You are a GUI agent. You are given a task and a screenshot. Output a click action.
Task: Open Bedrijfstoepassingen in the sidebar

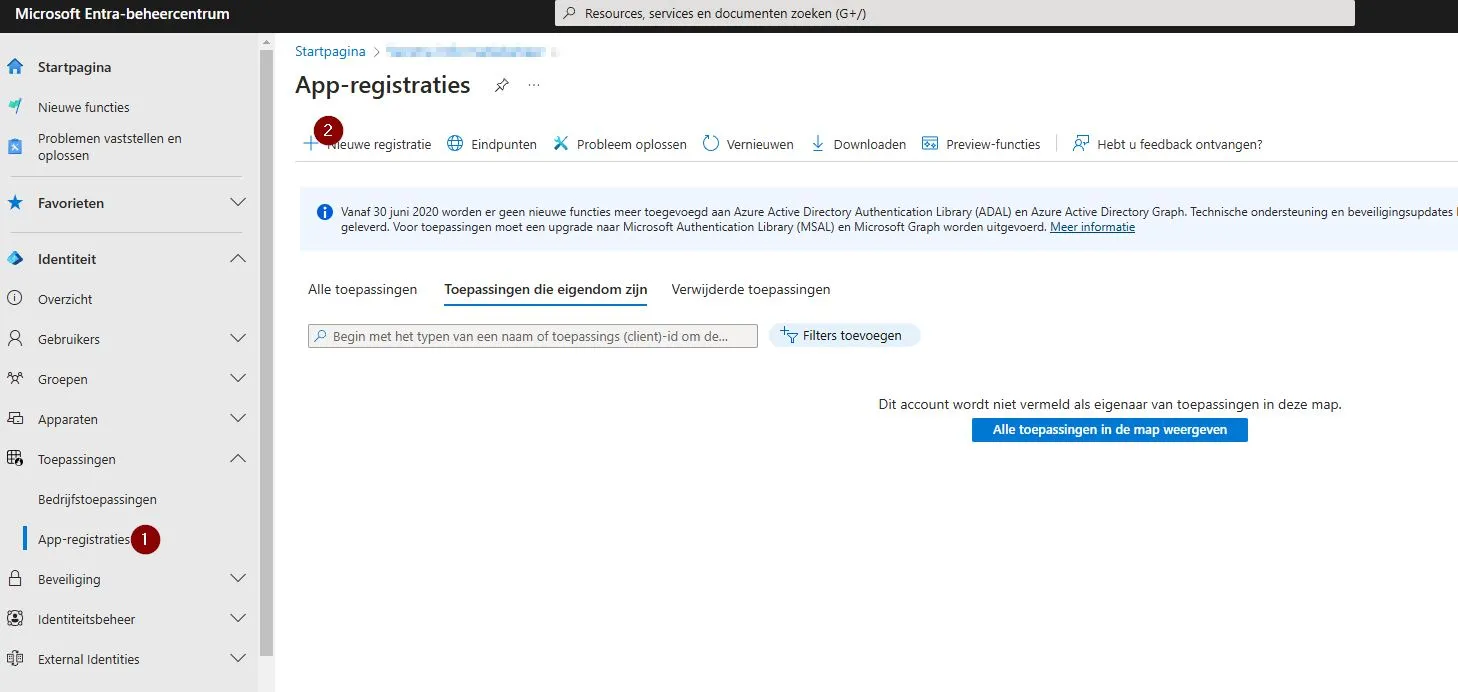(97, 499)
